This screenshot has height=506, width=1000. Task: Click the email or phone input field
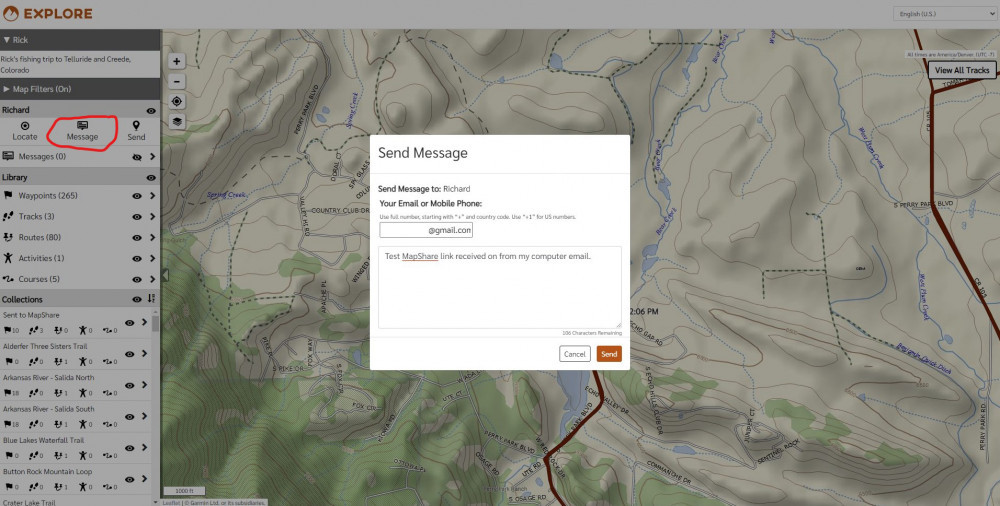click(x=426, y=230)
